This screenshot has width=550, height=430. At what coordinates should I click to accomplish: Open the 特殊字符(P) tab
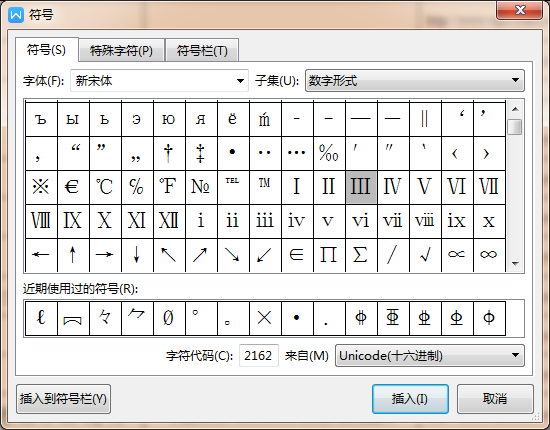(121, 51)
